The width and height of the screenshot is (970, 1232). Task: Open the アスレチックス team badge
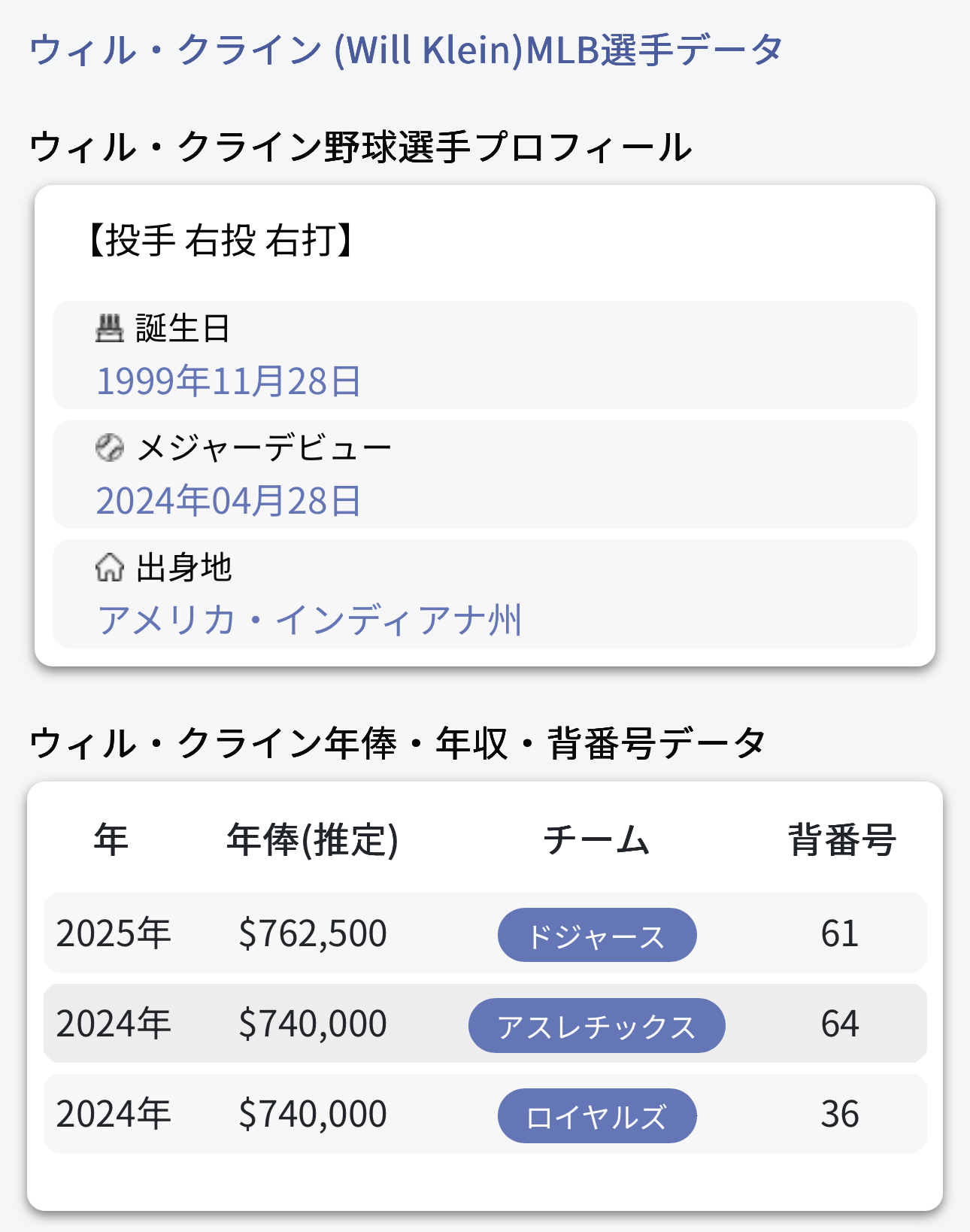click(597, 1025)
